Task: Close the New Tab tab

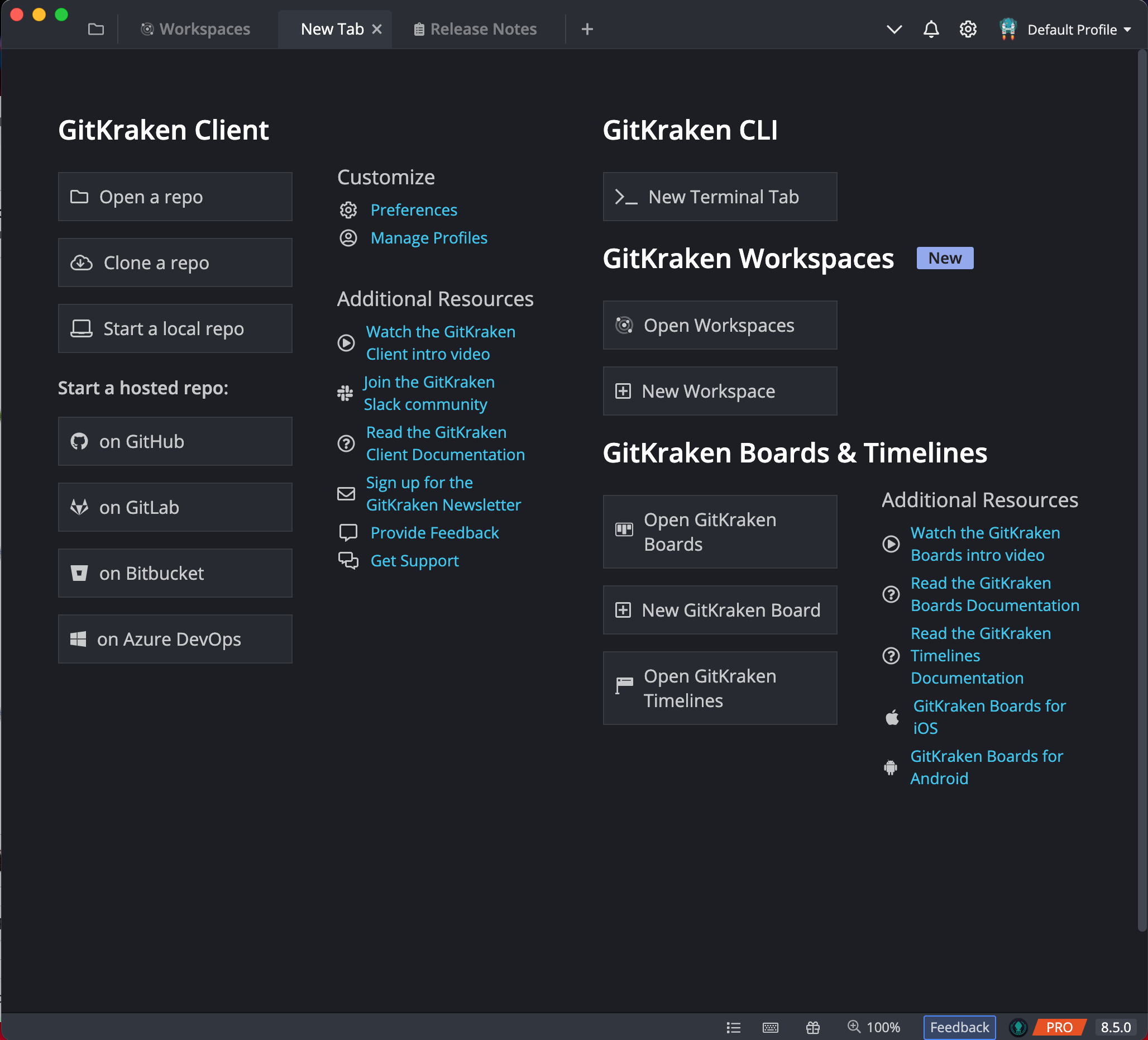Action: [x=376, y=30]
